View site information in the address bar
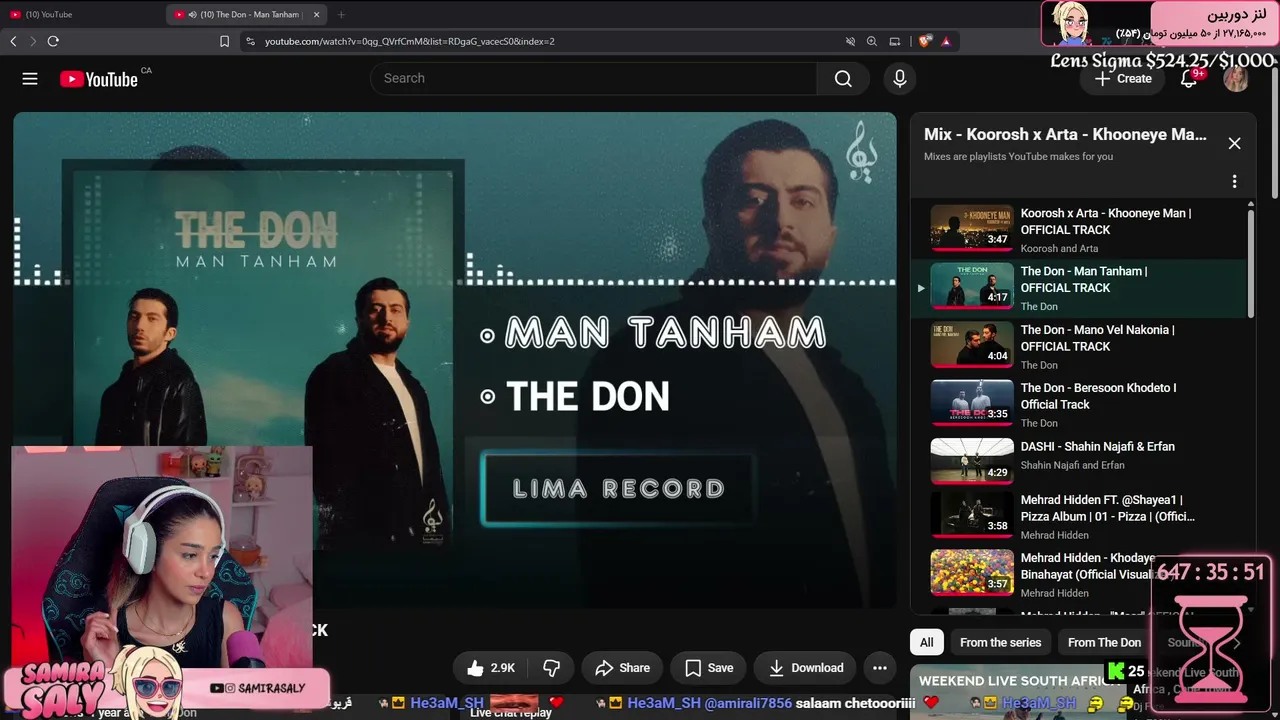Screen dimensions: 1280x720 pos(250,41)
